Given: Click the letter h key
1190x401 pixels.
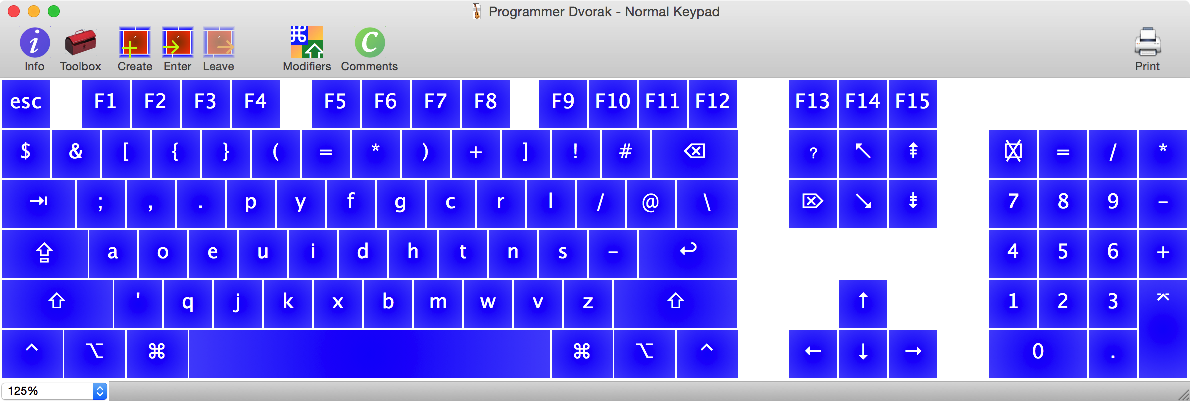Looking at the screenshot, I should (414, 254).
